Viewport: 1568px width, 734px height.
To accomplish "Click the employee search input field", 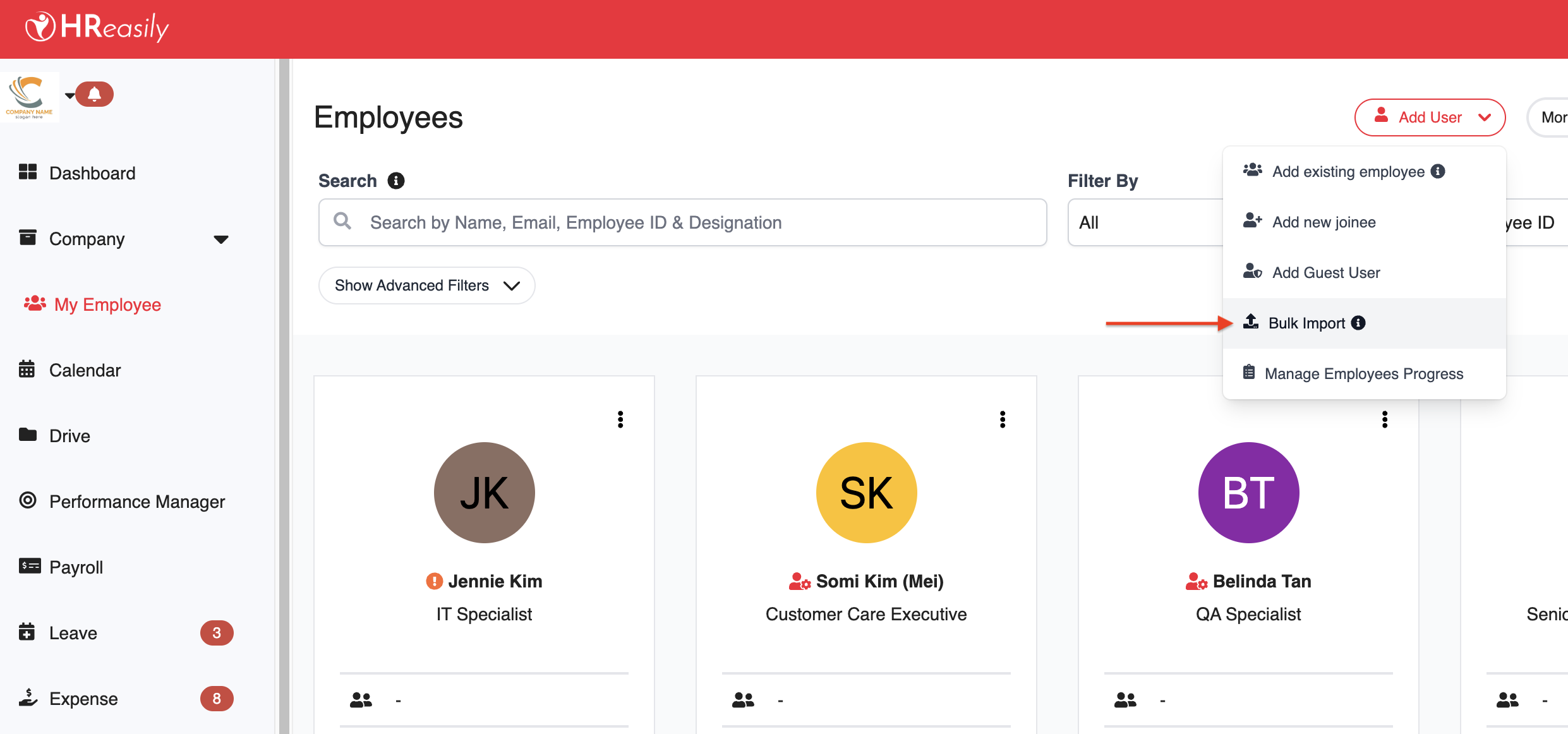I will click(x=682, y=222).
